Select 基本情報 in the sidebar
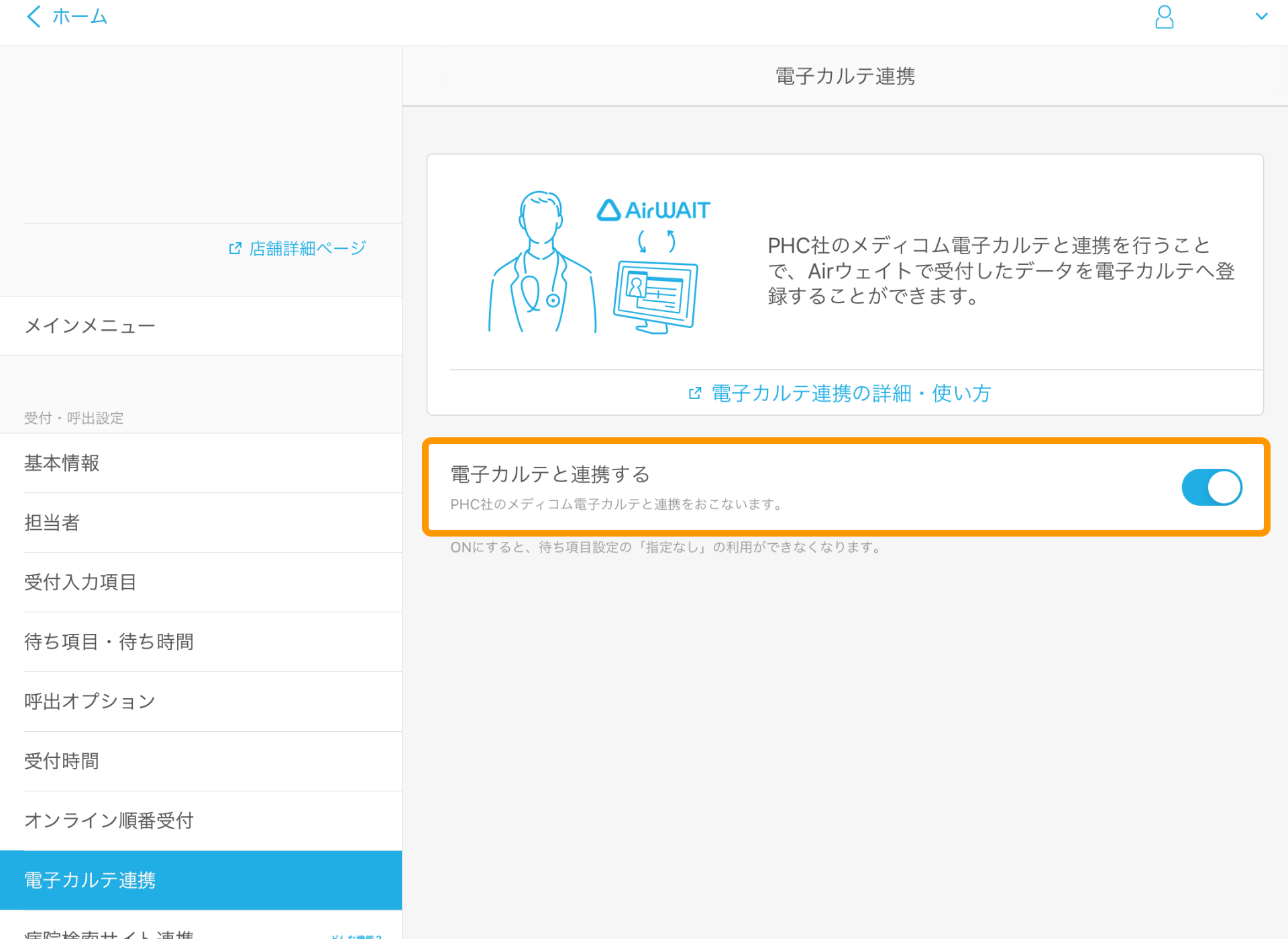 (x=201, y=463)
